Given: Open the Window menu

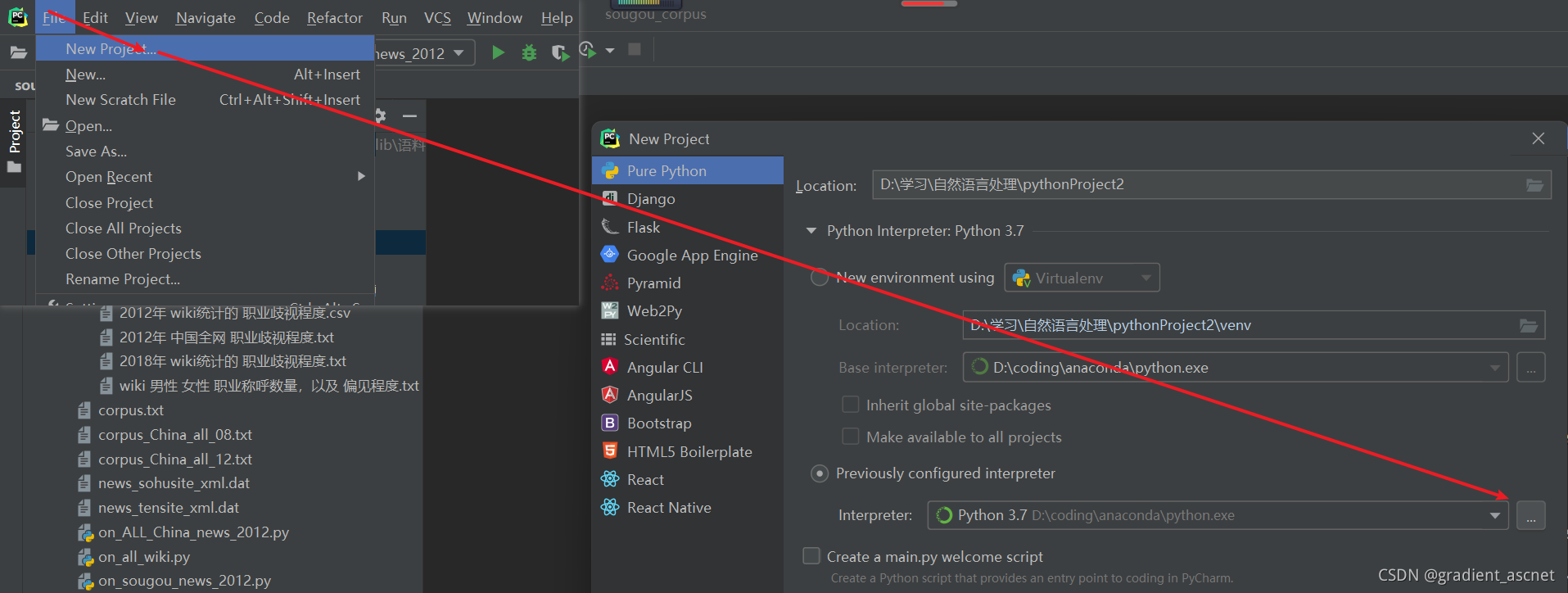Looking at the screenshot, I should point(495,17).
